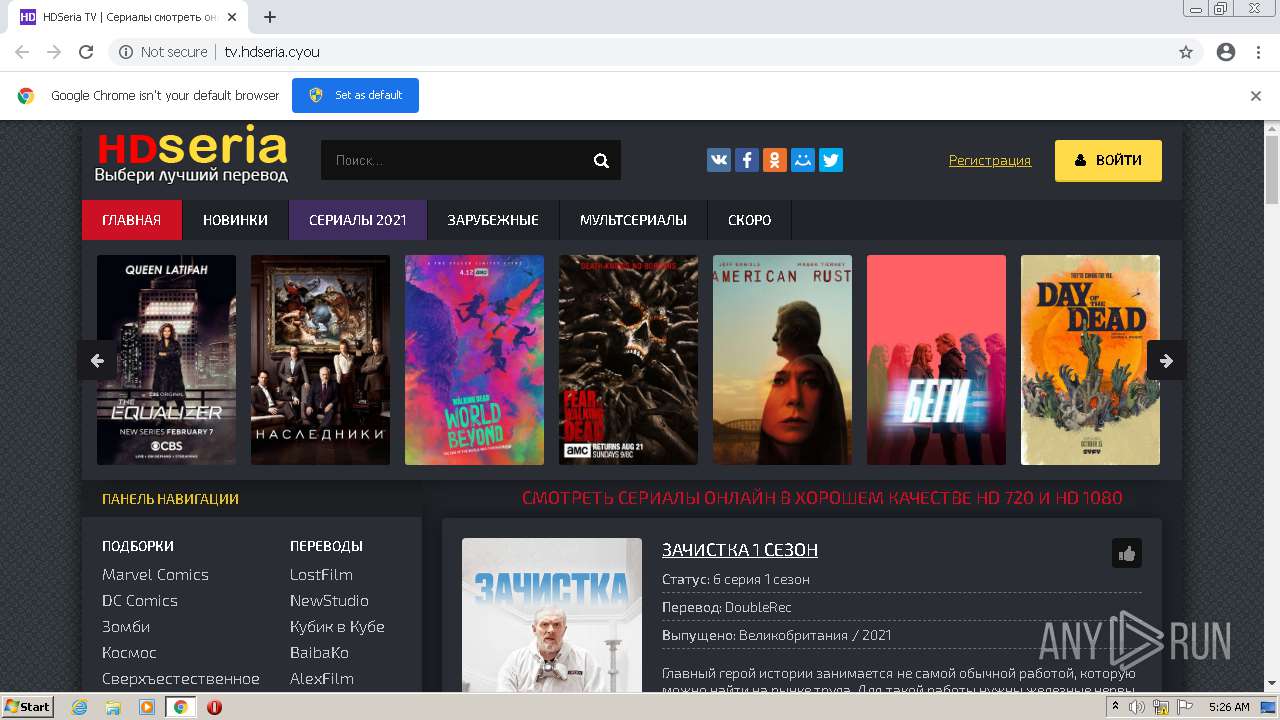Select the ГЛАВНАЯ menu item
Viewport: 1280px width, 720px height.
[x=132, y=220]
